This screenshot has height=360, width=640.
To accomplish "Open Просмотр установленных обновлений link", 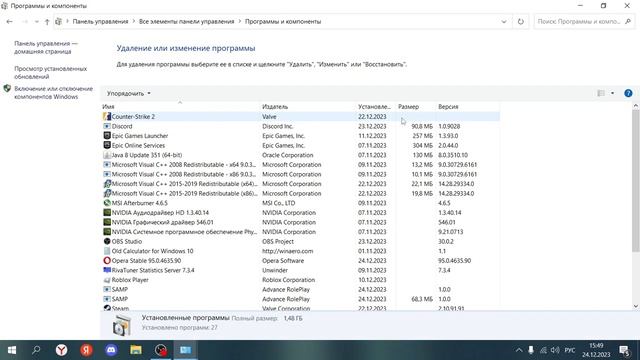I will pos(51,73).
